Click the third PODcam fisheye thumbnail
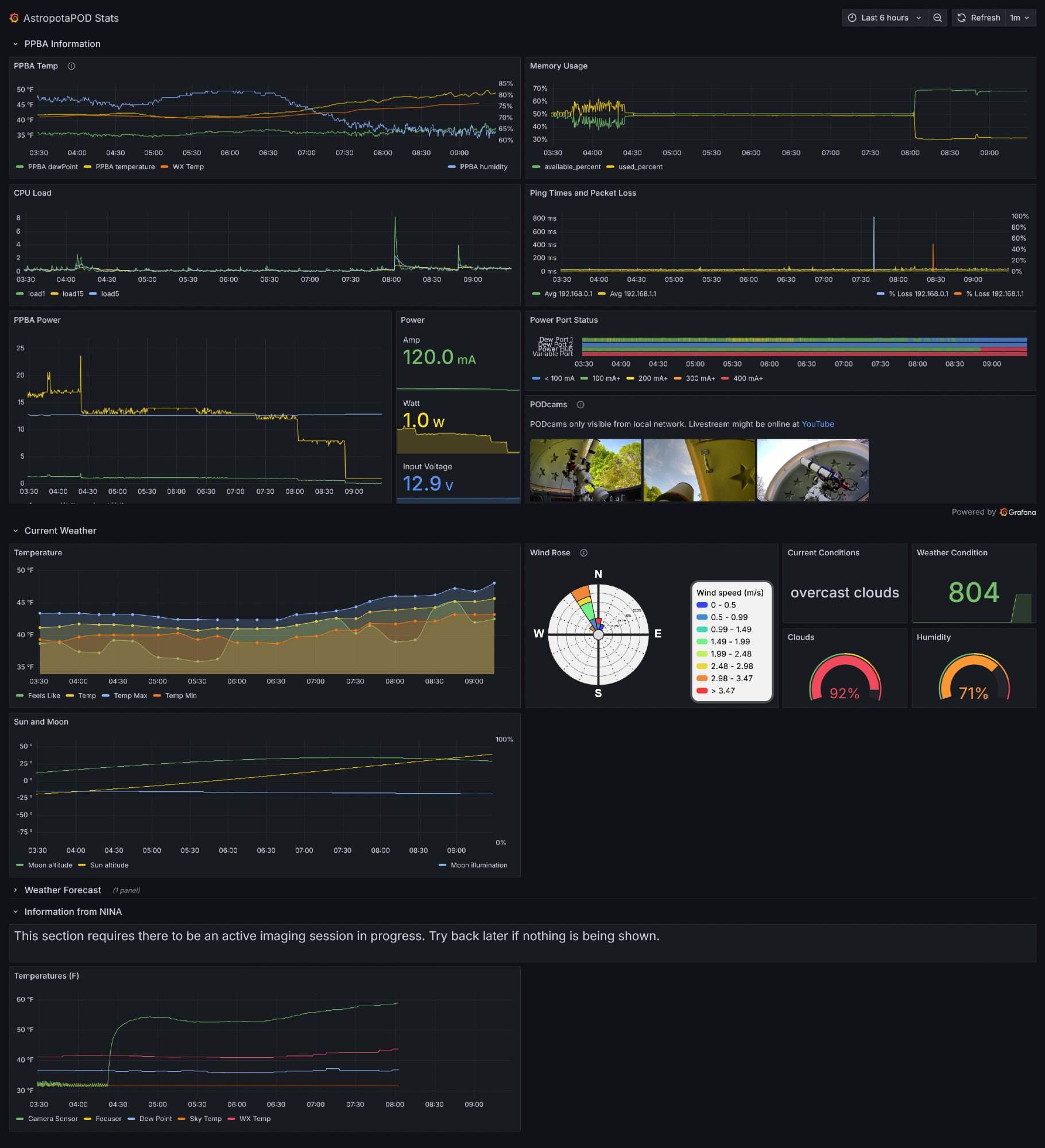 [812, 470]
